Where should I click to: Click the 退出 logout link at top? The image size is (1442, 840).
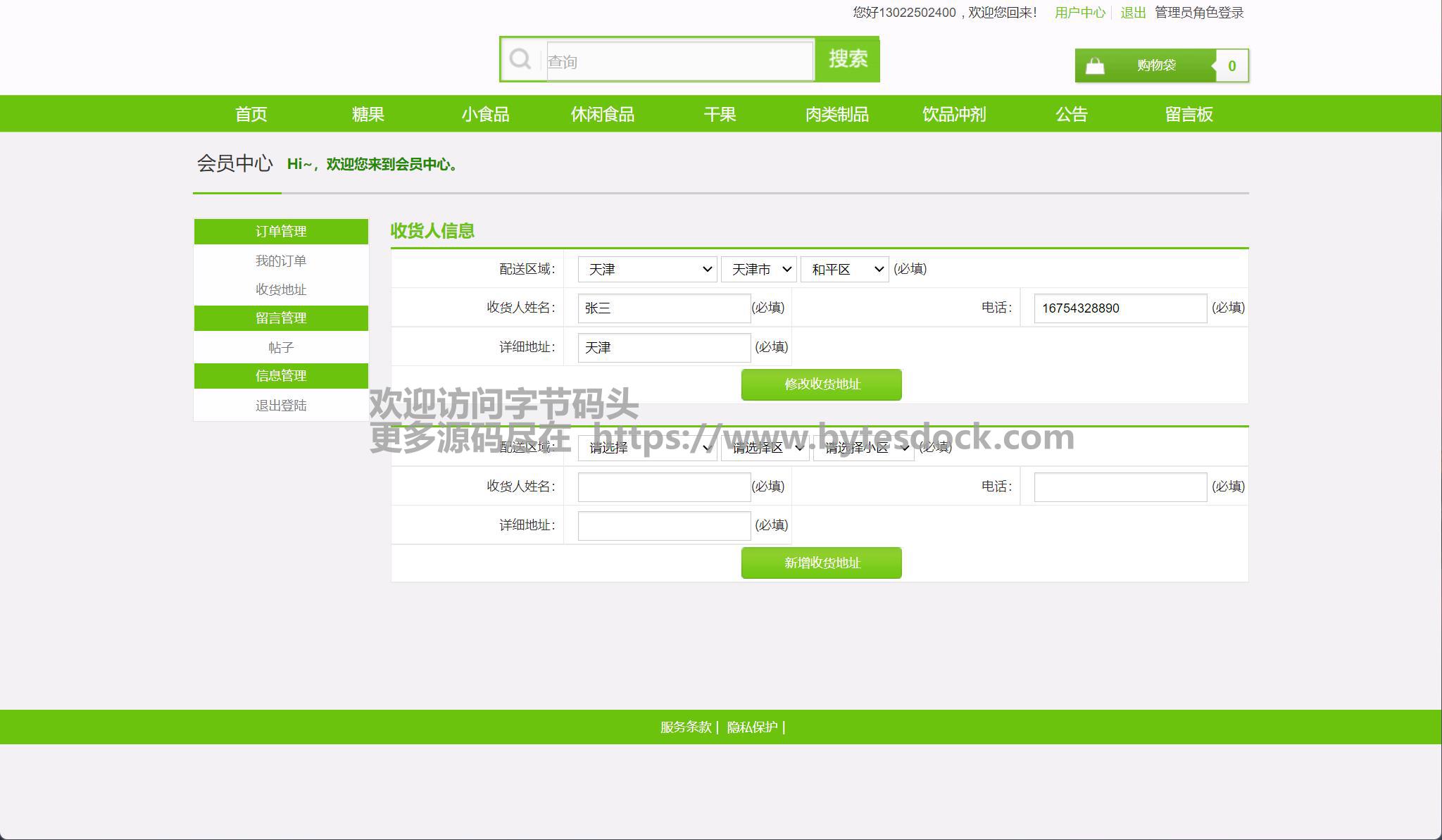tap(1133, 13)
